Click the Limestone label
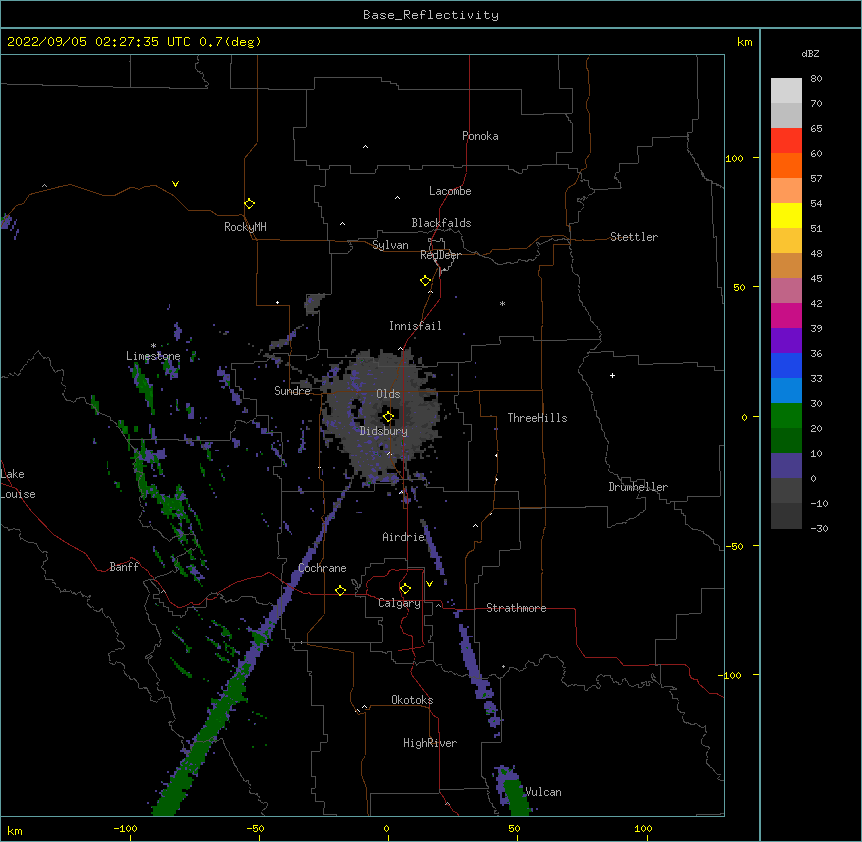The width and height of the screenshot is (862, 842). pos(153,356)
